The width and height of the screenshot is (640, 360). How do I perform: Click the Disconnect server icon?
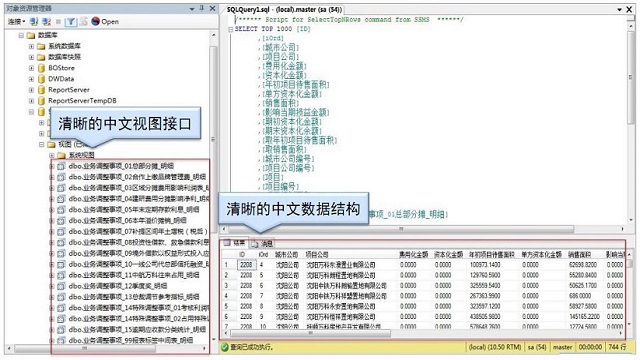point(47,21)
